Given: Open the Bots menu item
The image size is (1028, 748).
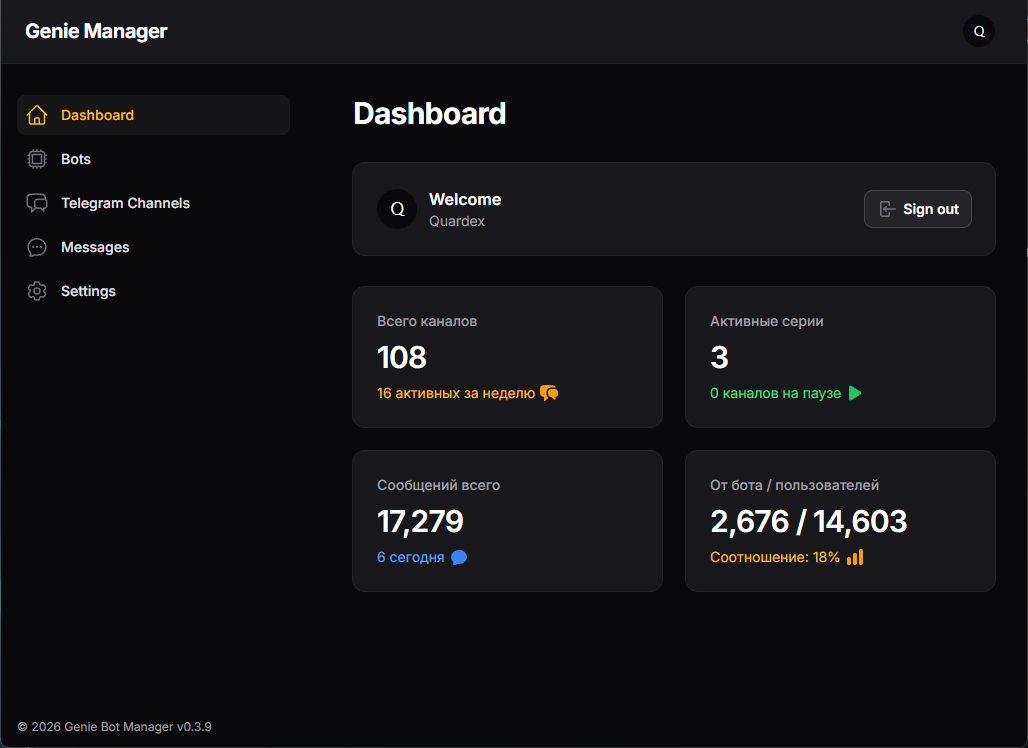Looking at the screenshot, I should (x=76, y=159).
